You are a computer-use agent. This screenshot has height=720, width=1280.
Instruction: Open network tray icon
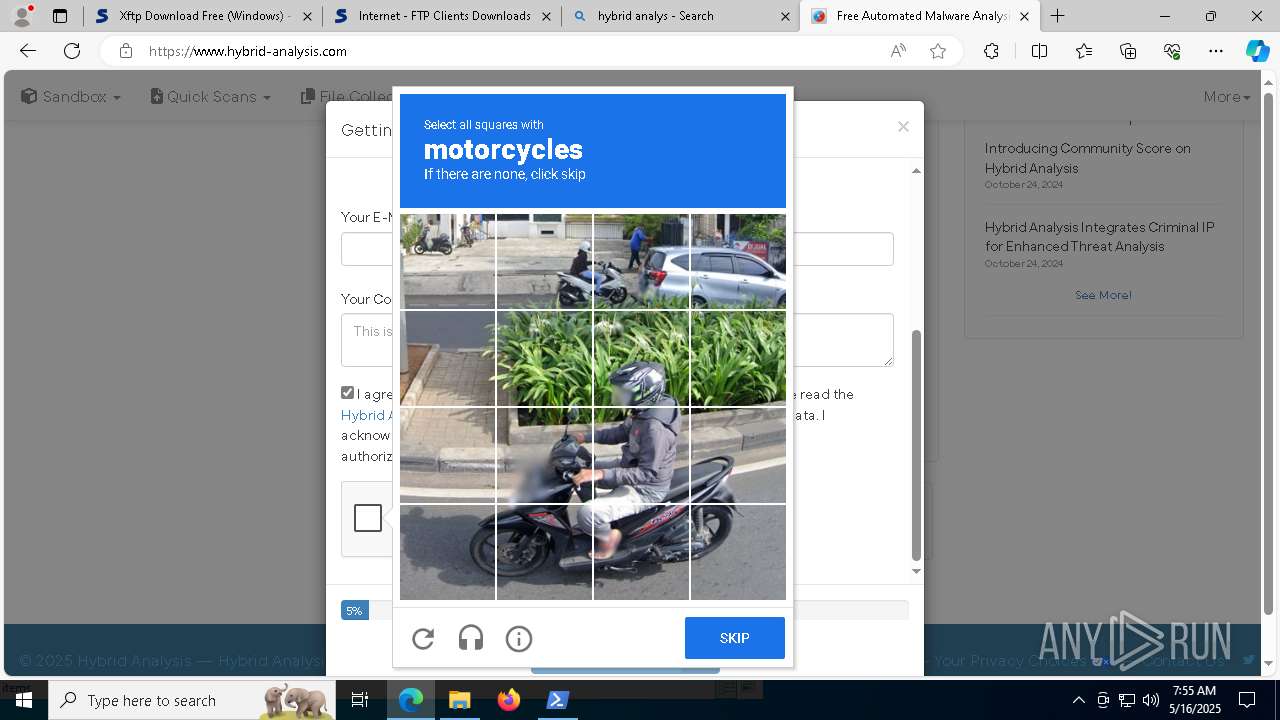(x=1127, y=700)
